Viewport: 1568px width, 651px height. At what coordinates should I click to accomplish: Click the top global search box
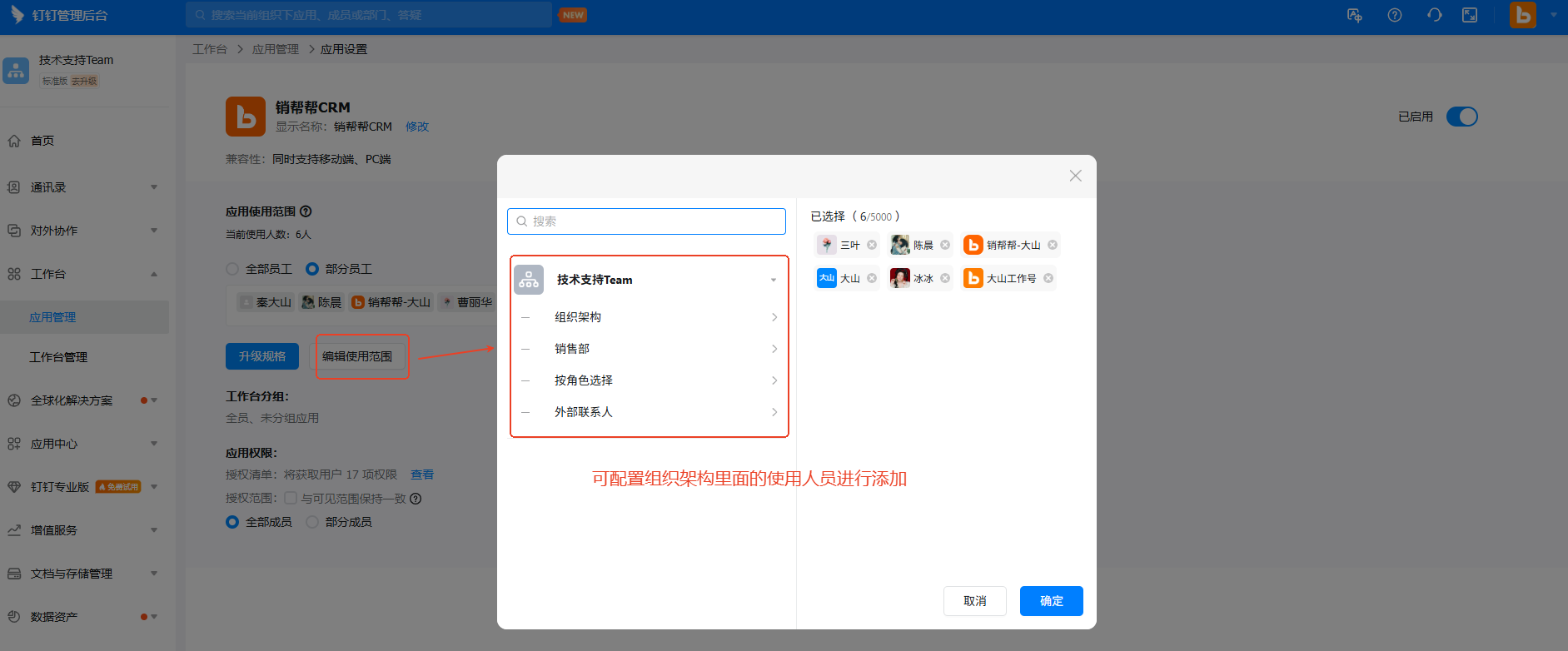pyautogui.click(x=369, y=15)
